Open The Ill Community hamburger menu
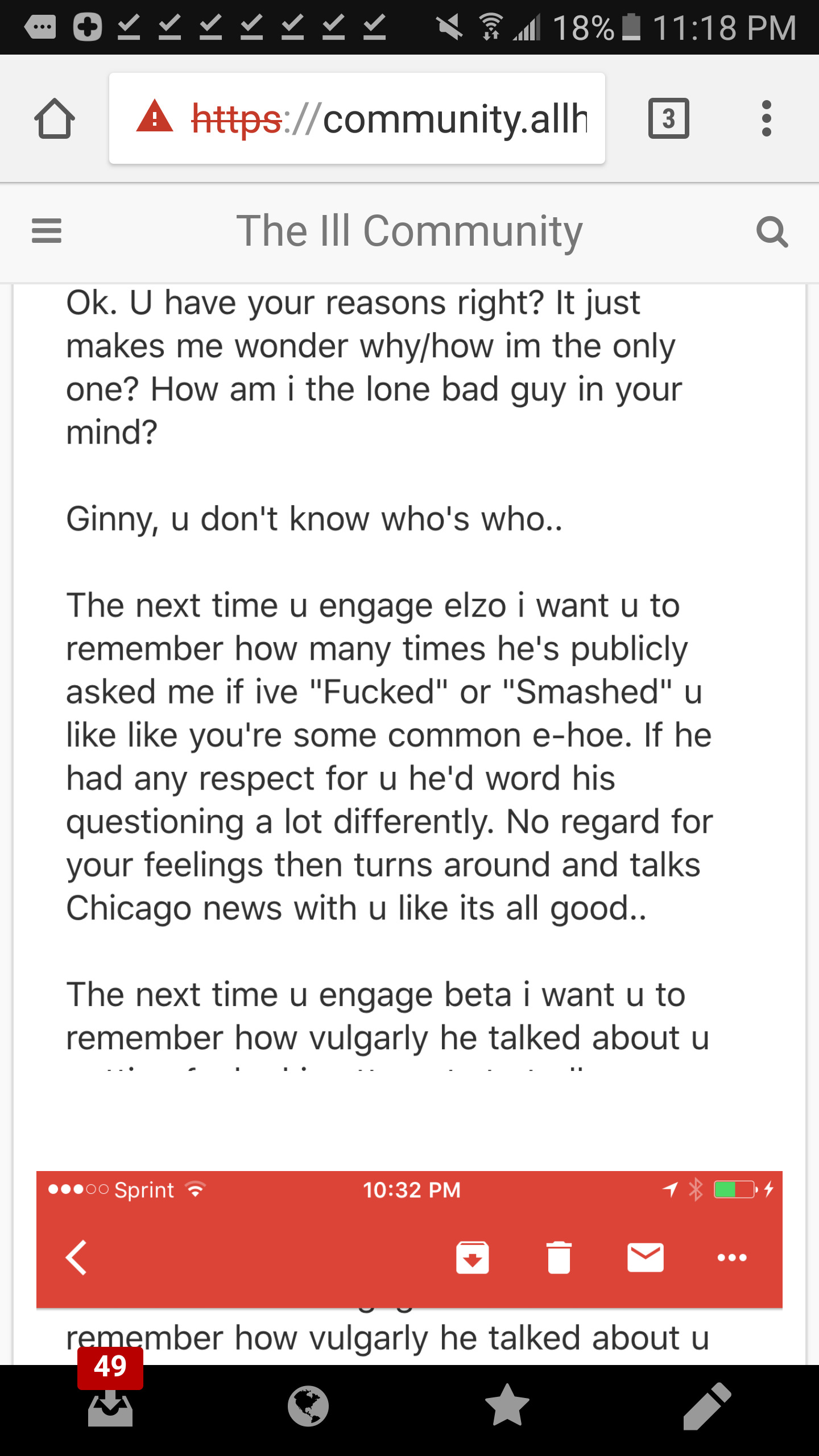This screenshot has width=819, height=1456. click(x=47, y=231)
